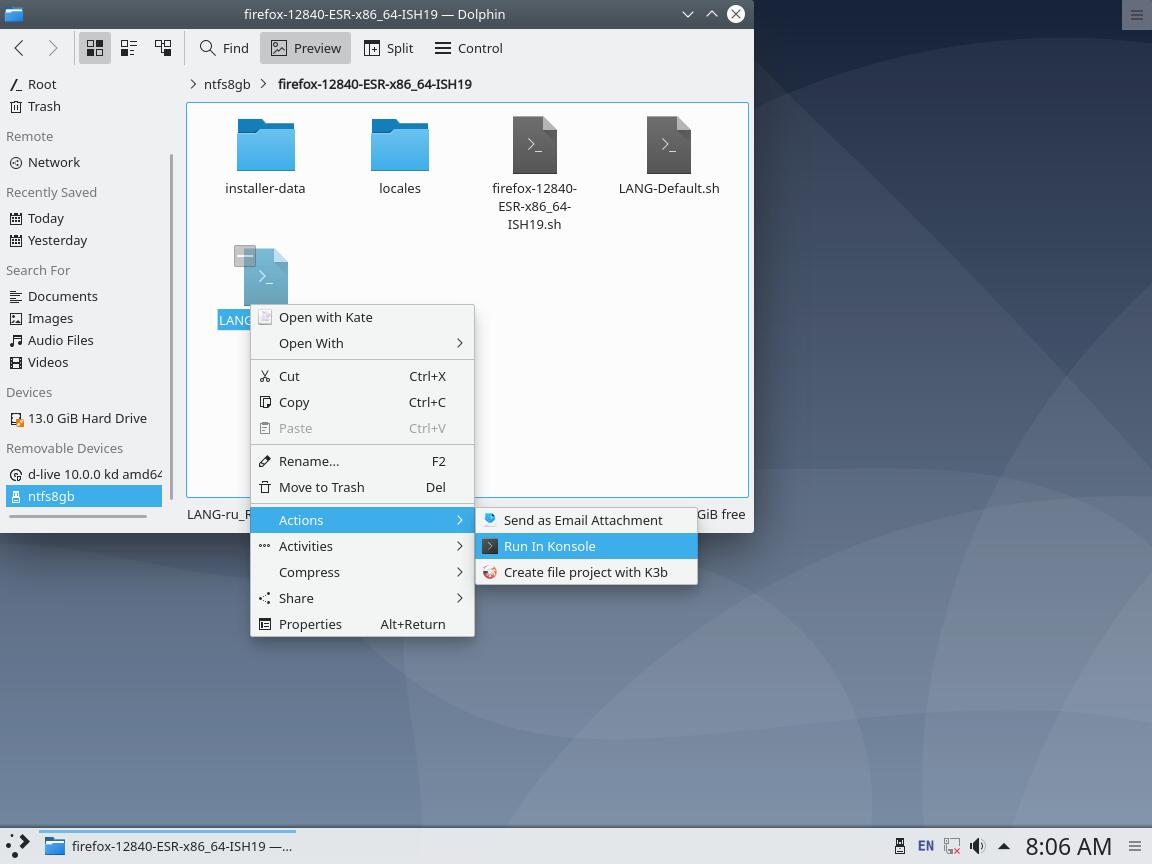Click the current folder name in breadcrumb

coord(375,84)
